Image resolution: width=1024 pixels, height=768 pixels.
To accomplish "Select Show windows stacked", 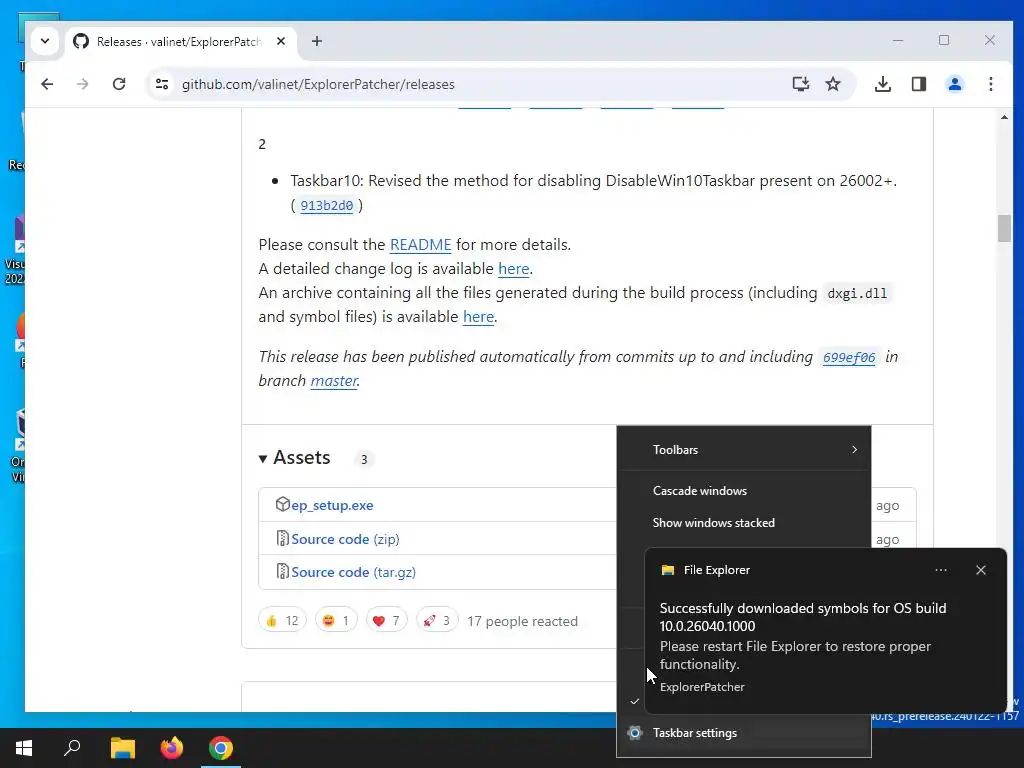I will pyautogui.click(x=744, y=523).
